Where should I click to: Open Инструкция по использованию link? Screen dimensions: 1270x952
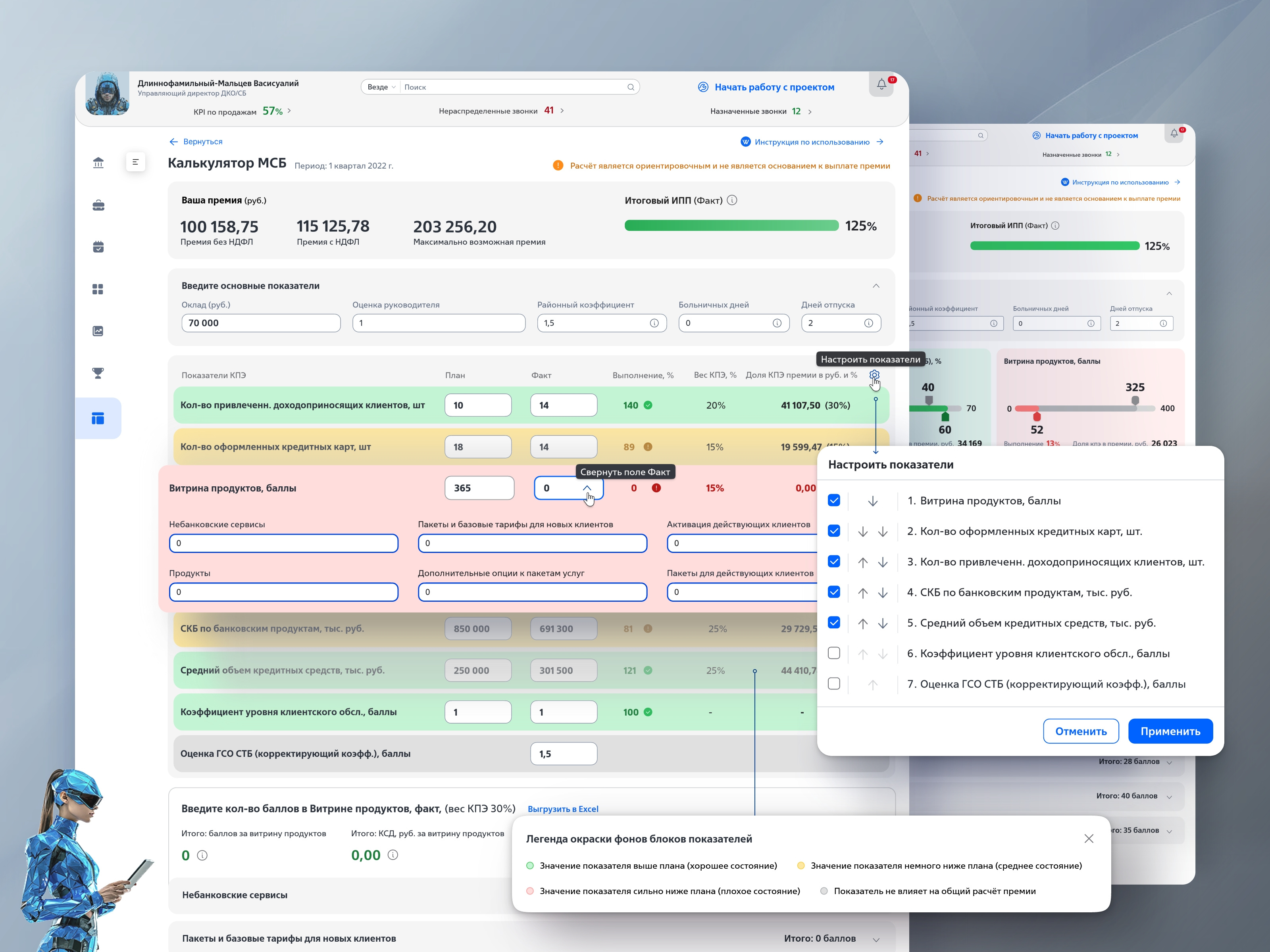tap(812, 141)
